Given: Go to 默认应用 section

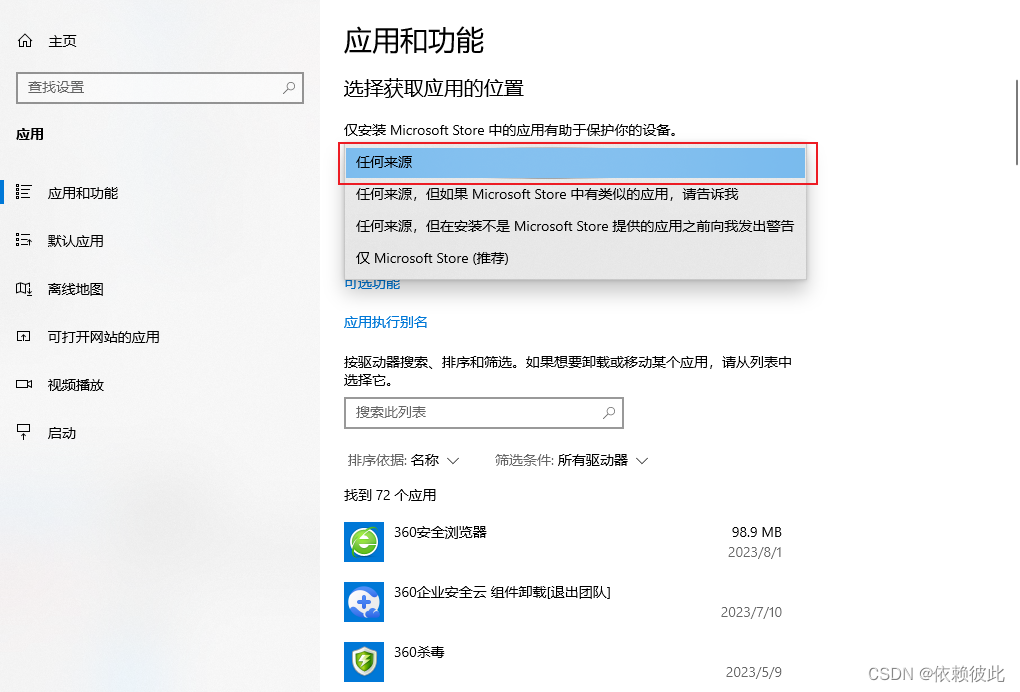Looking at the screenshot, I should 160,241.
